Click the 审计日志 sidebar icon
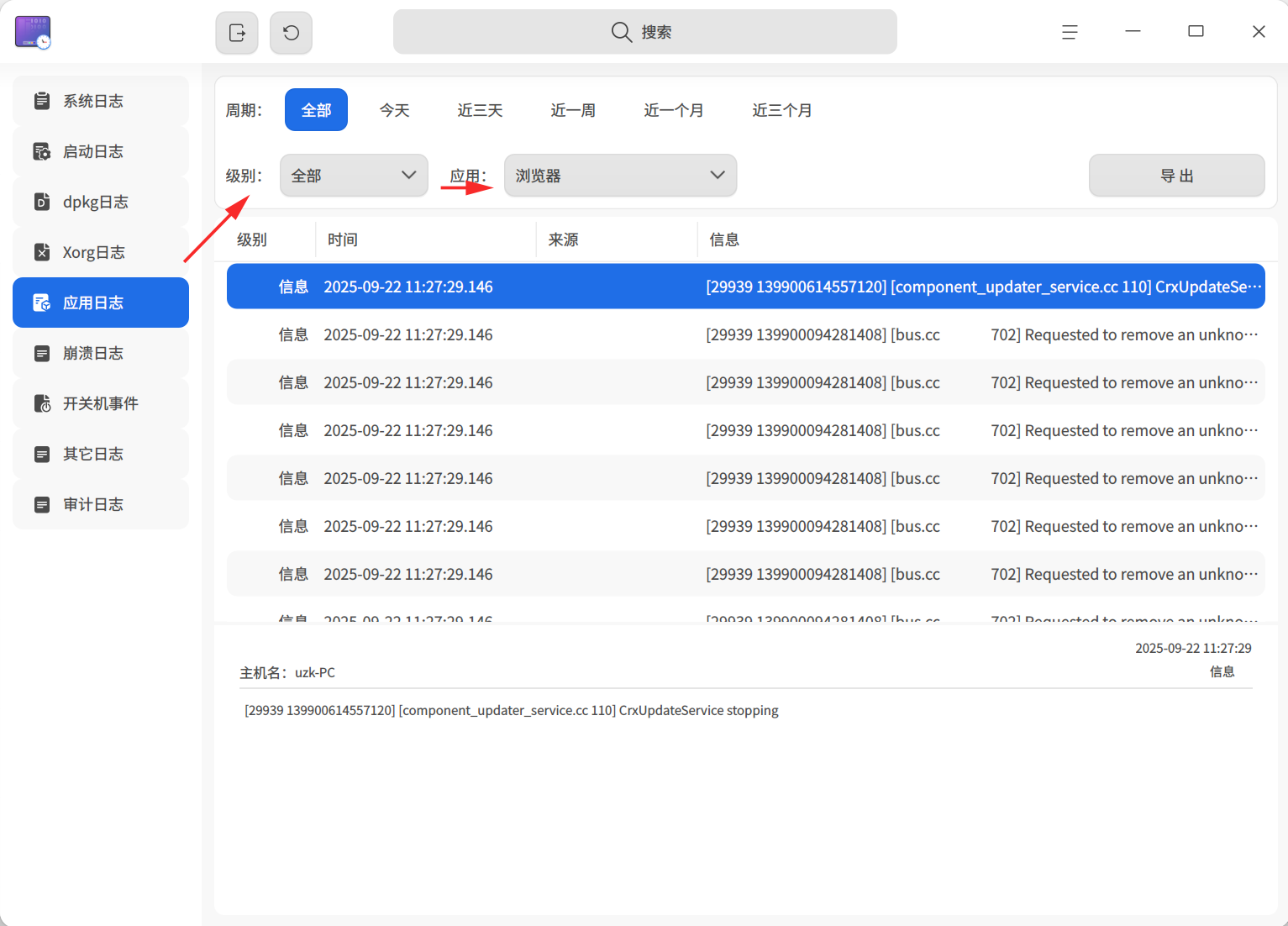The image size is (1288, 926). (41, 504)
